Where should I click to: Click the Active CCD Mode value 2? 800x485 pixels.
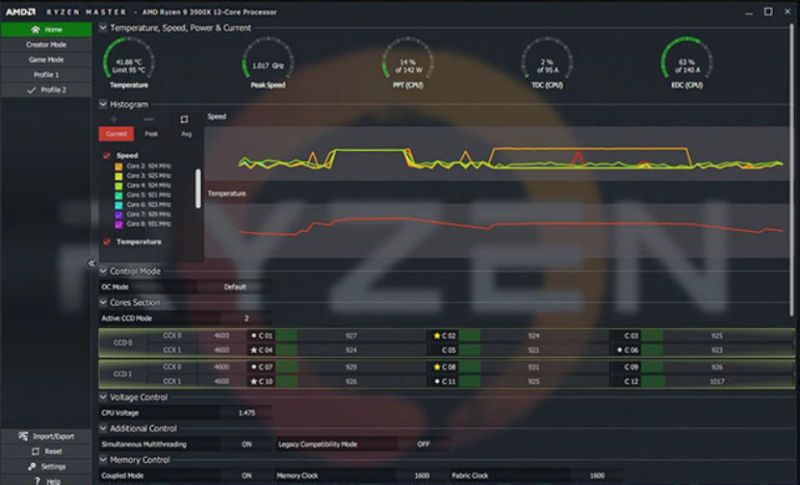coord(246,318)
